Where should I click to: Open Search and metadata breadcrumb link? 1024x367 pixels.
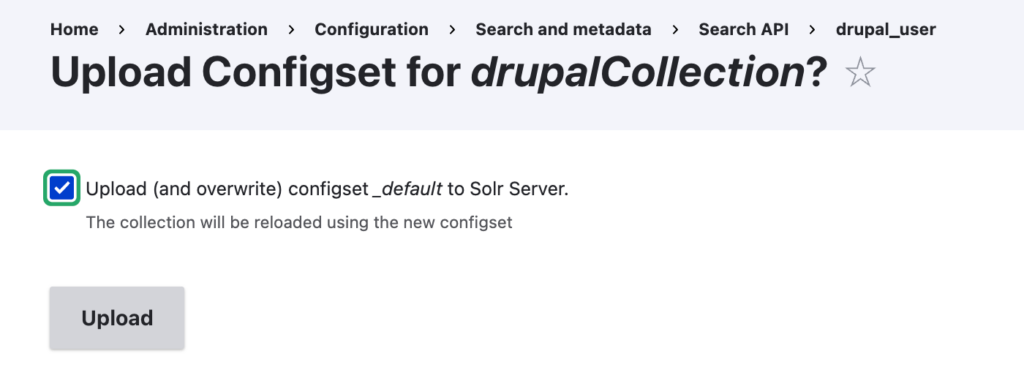pos(563,29)
